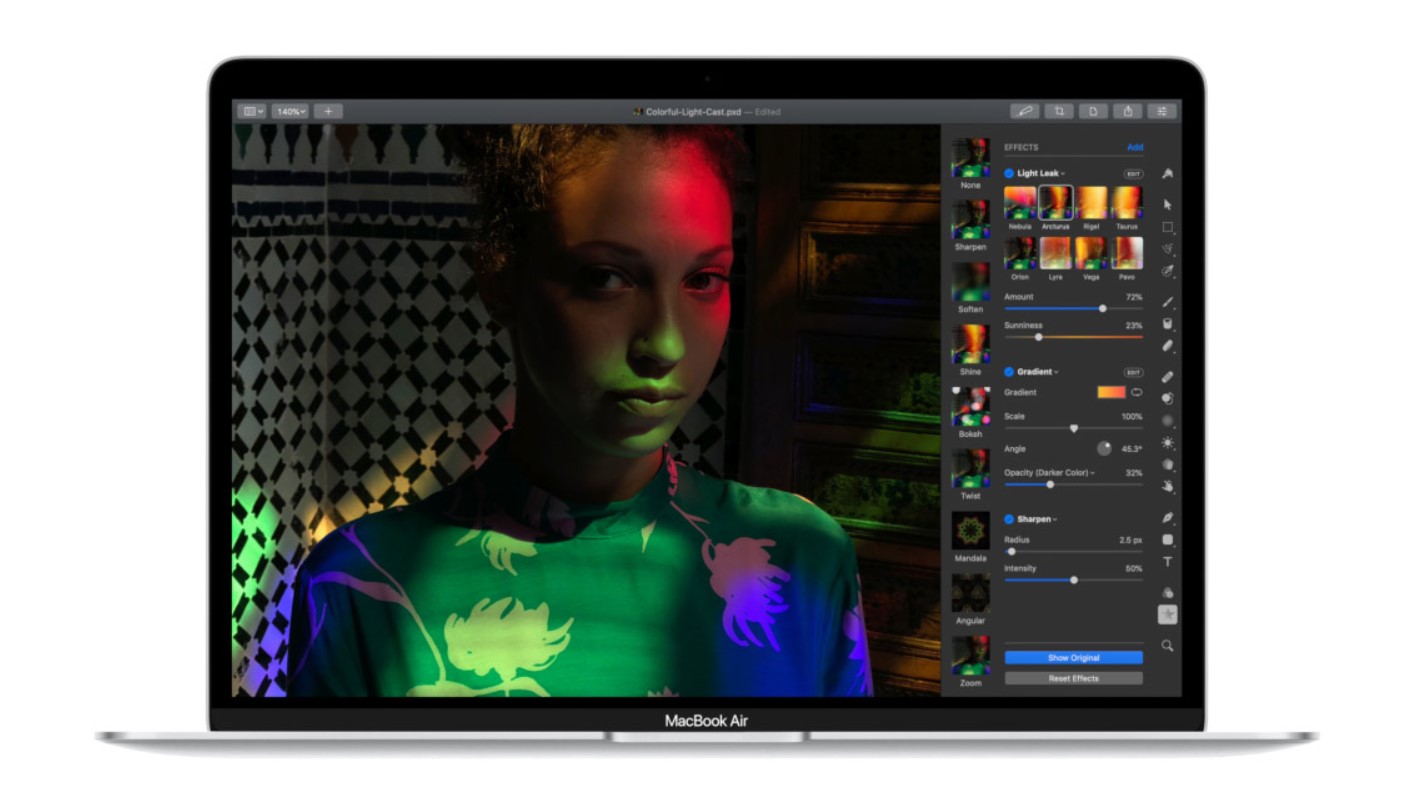The height and width of the screenshot is (790, 1412).
Task: Pick the Vega light leak style
Action: tap(1091, 254)
